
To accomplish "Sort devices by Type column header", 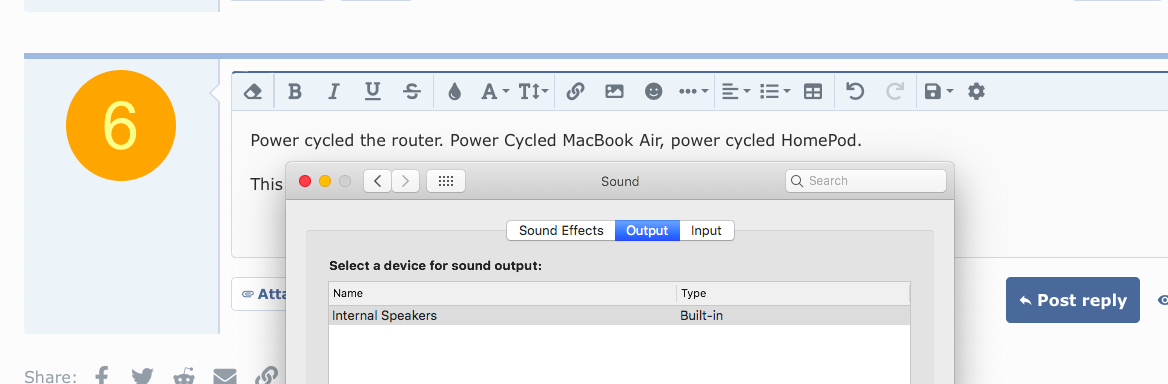I will click(793, 293).
